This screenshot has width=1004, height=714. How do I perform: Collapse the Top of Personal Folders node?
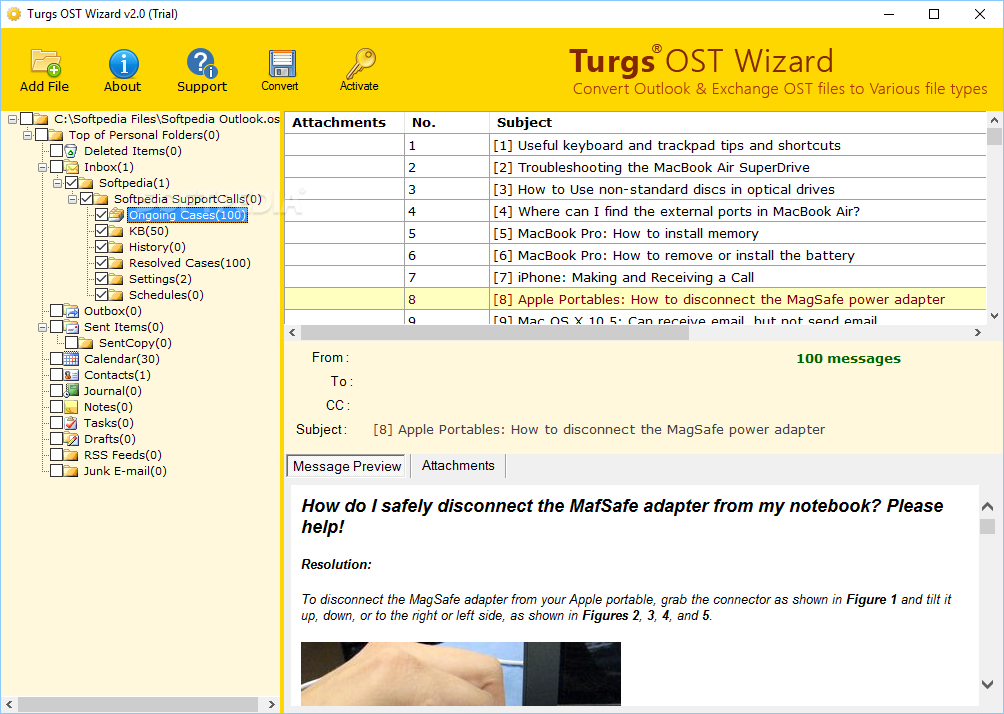coord(28,135)
